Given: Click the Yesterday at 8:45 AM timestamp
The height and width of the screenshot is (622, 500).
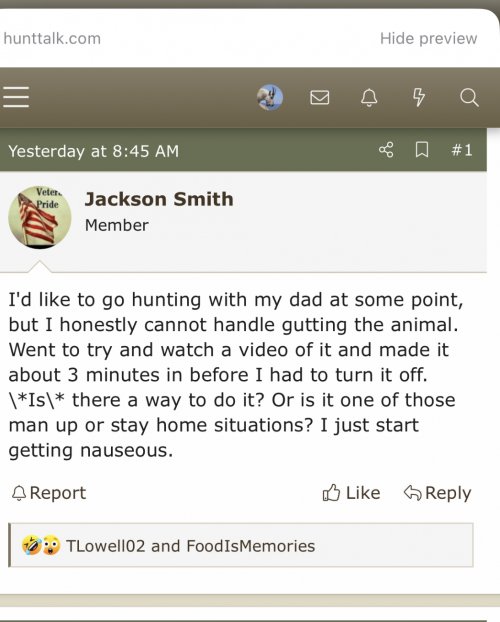Looking at the screenshot, I should (x=94, y=151).
